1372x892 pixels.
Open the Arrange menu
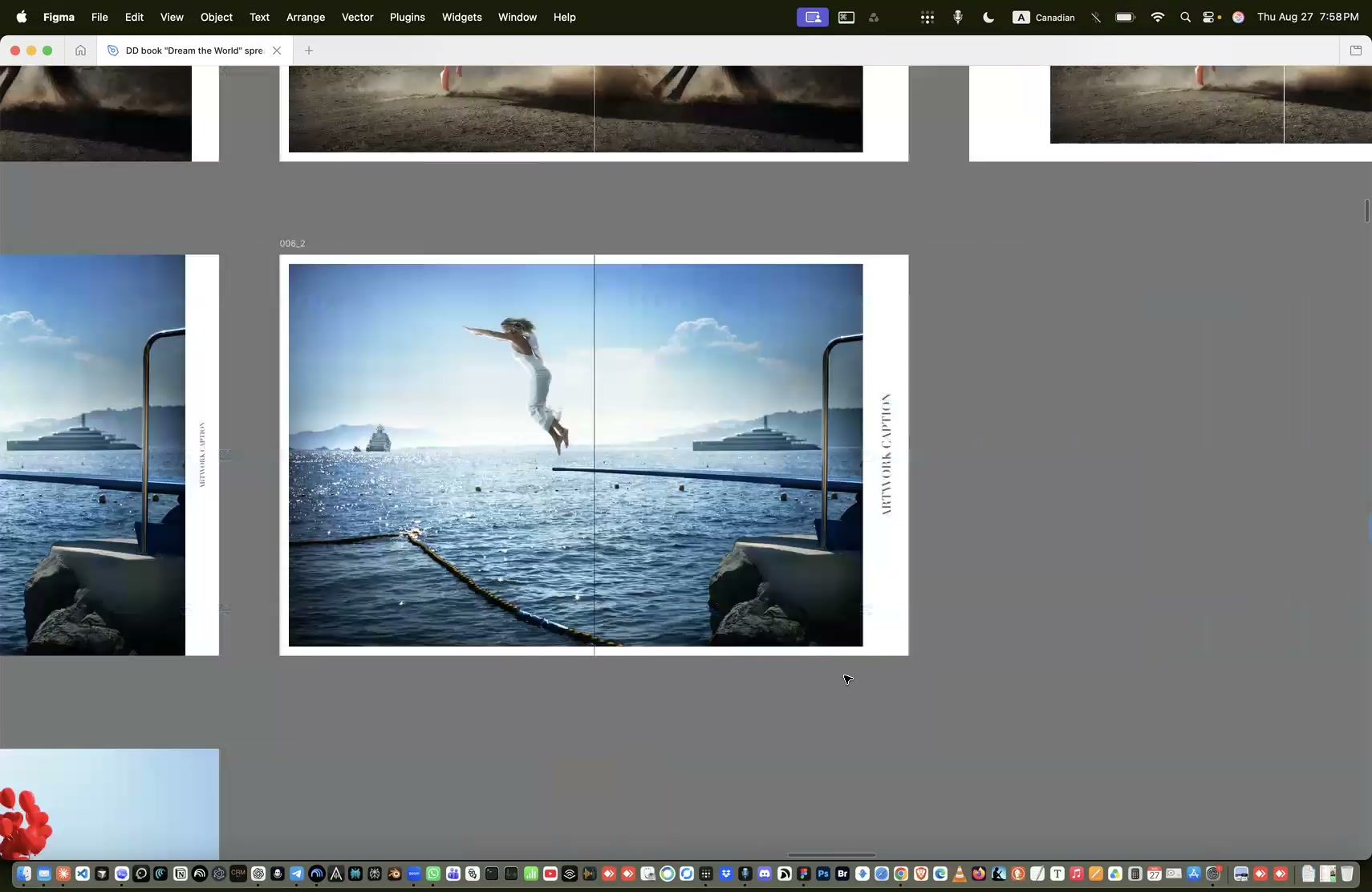306,17
